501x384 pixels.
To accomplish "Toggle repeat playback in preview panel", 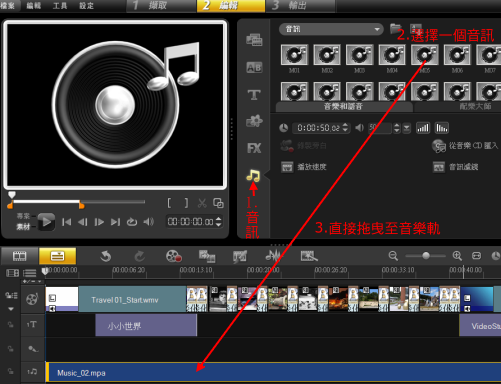I will tap(132, 222).
